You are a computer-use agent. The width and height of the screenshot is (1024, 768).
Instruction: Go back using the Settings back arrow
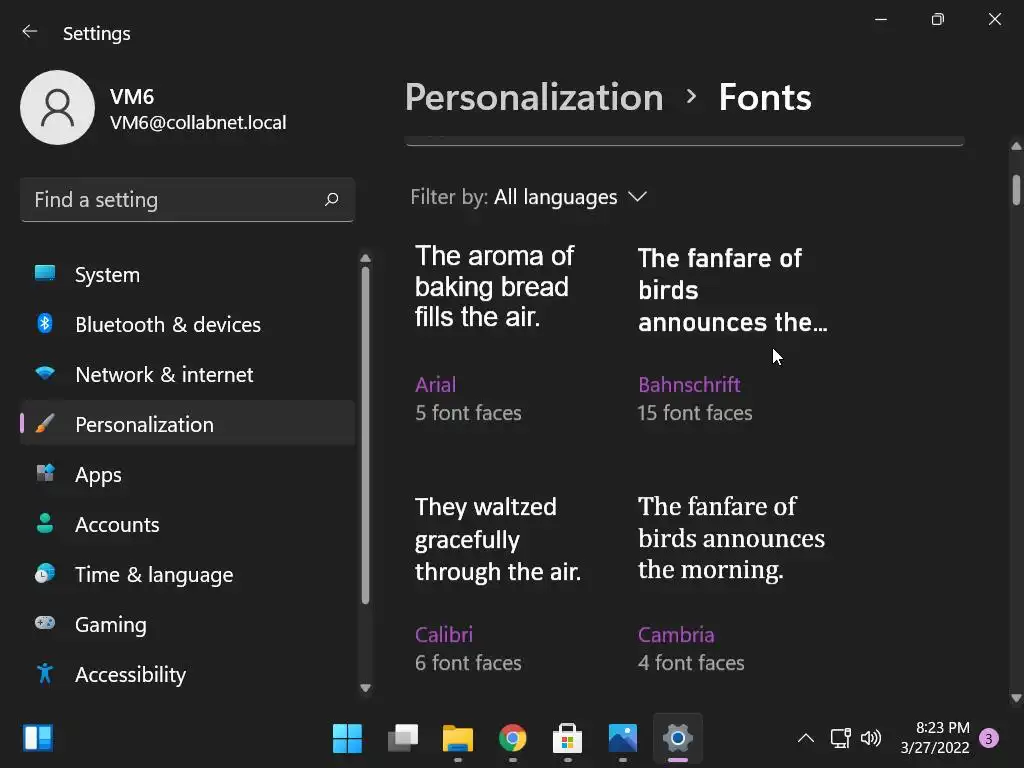(29, 31)
